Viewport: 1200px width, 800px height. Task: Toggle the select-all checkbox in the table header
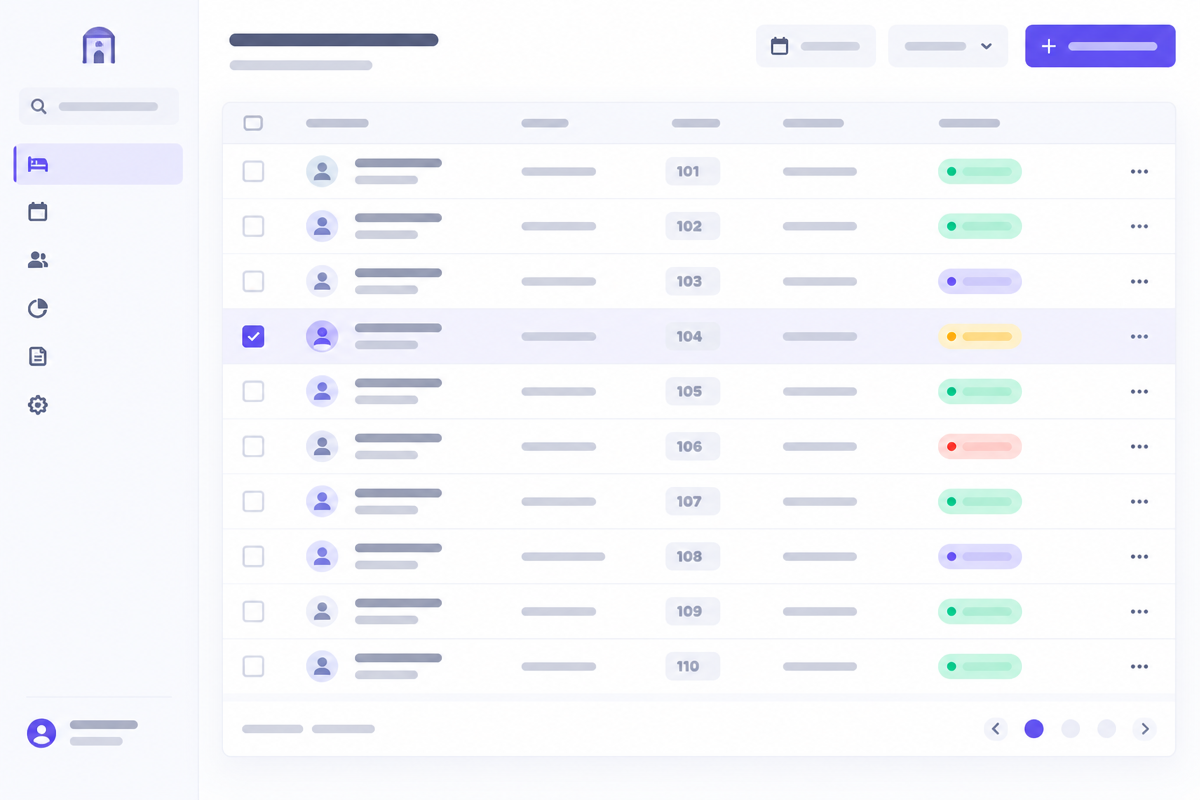253,123
